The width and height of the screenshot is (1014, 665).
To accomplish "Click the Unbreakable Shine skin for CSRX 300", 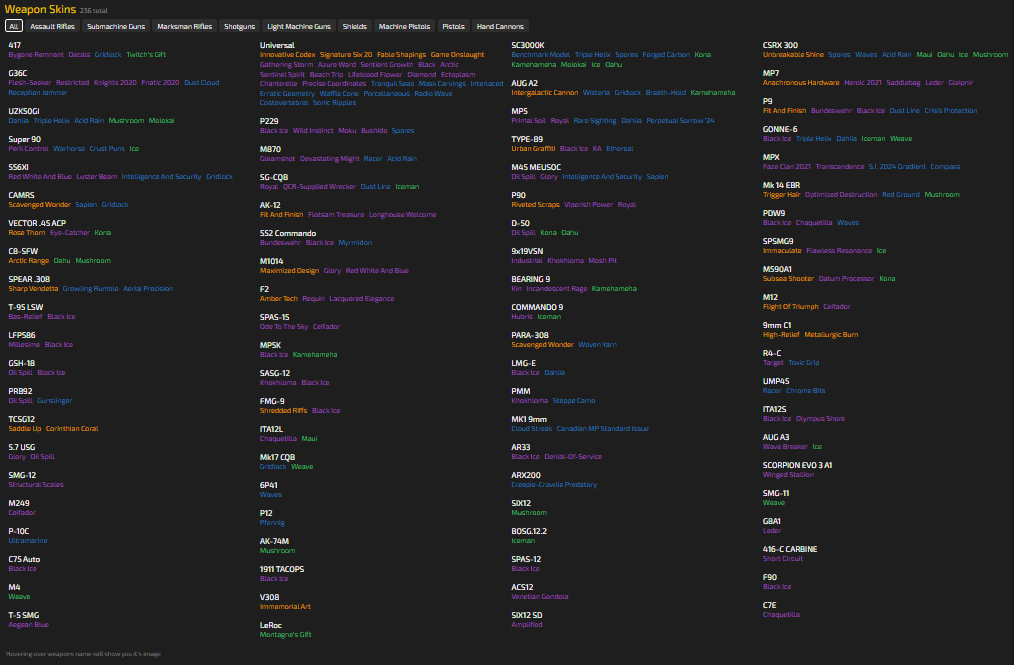I will tap(793, 54).
